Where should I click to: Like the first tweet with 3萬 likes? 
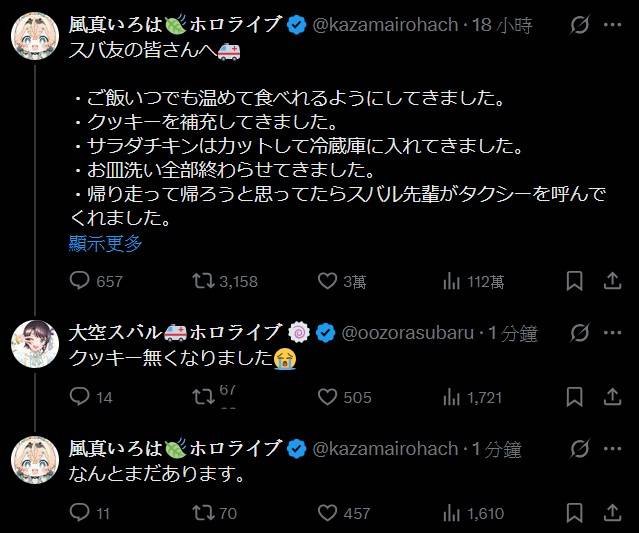point(328,282)
